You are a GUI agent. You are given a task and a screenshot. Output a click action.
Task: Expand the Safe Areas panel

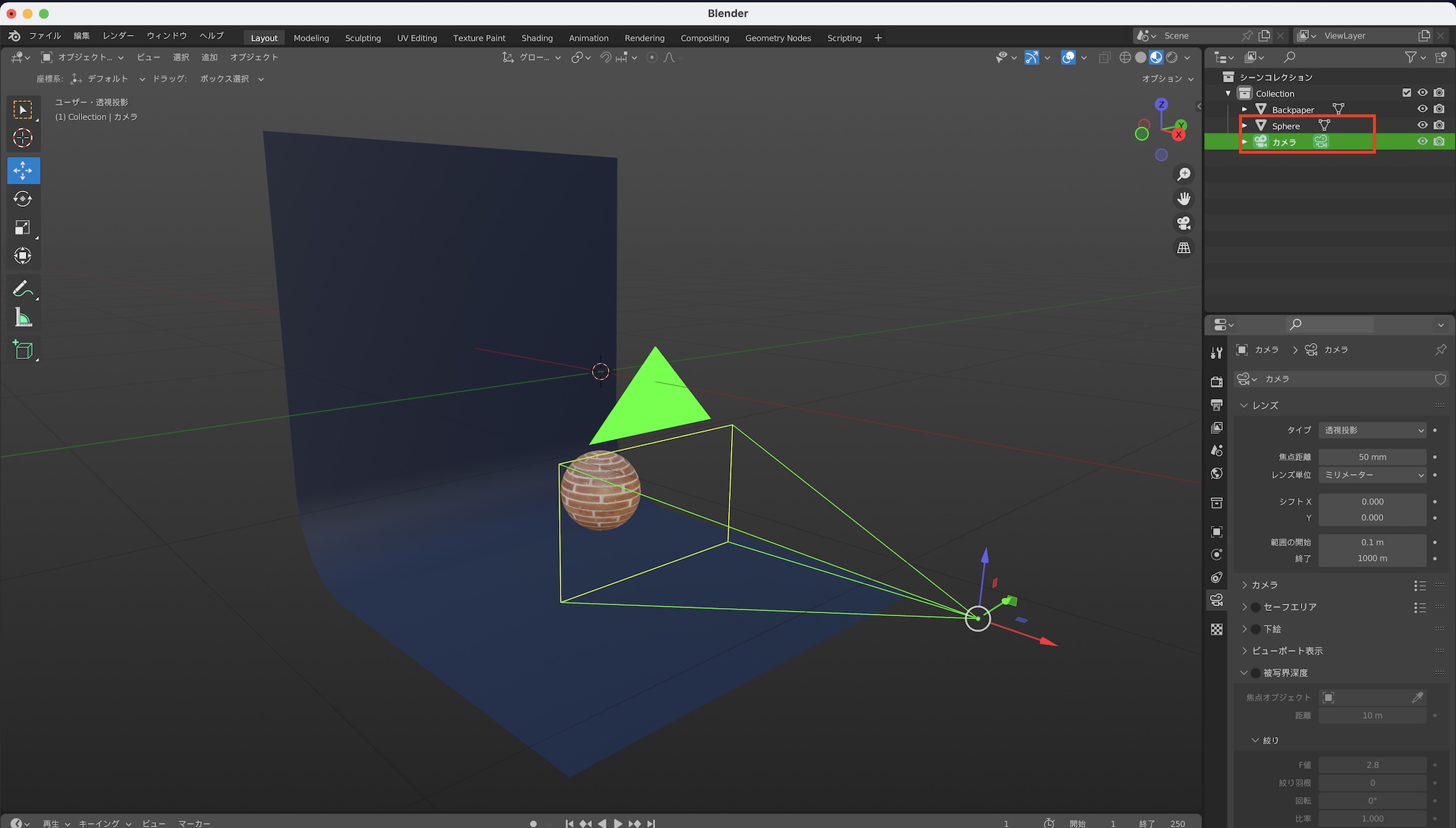tap(1244, 607)
